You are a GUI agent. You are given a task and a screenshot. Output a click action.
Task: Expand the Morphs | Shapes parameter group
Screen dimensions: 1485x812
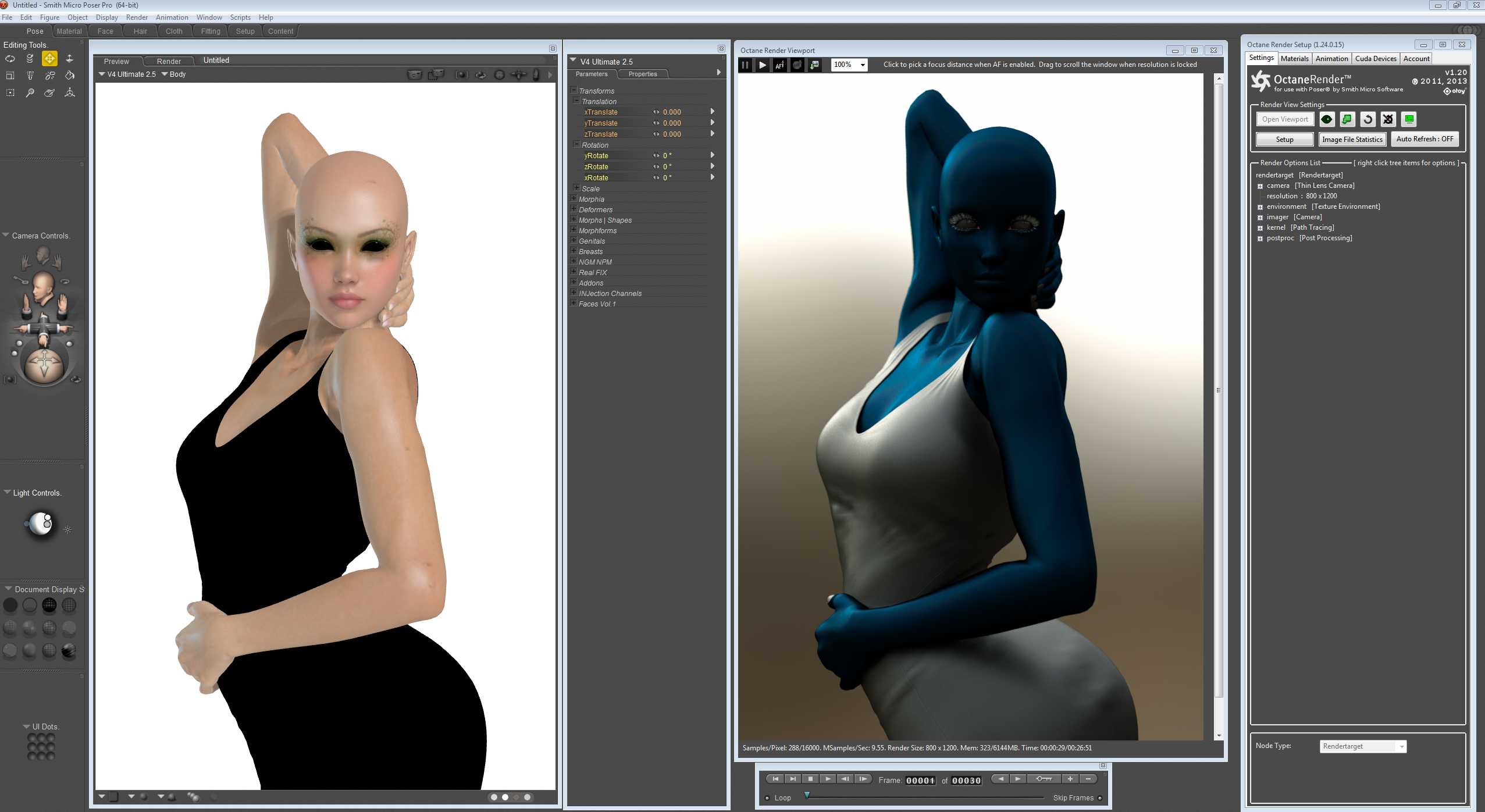pyautogui.click(x=574, y=220)
